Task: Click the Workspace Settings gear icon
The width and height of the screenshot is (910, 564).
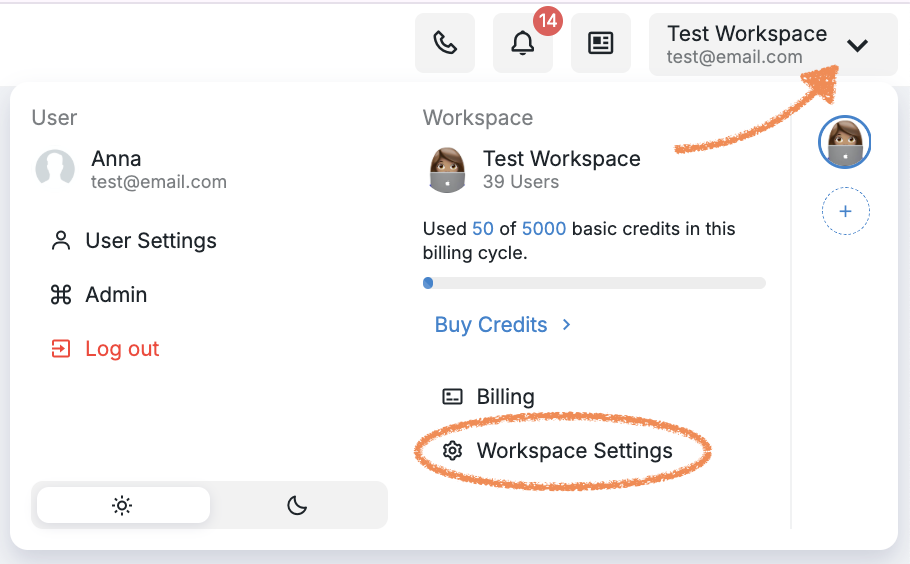Action: pyautogui.click(x=452, y=451)
